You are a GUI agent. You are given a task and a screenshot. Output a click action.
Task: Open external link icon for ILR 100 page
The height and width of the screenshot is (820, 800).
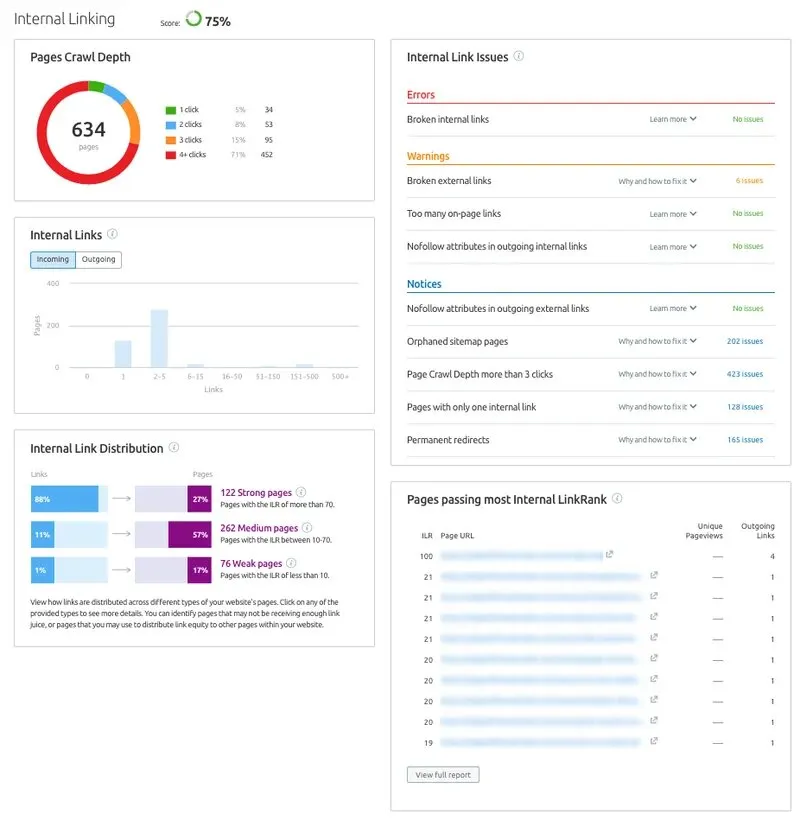609,554
